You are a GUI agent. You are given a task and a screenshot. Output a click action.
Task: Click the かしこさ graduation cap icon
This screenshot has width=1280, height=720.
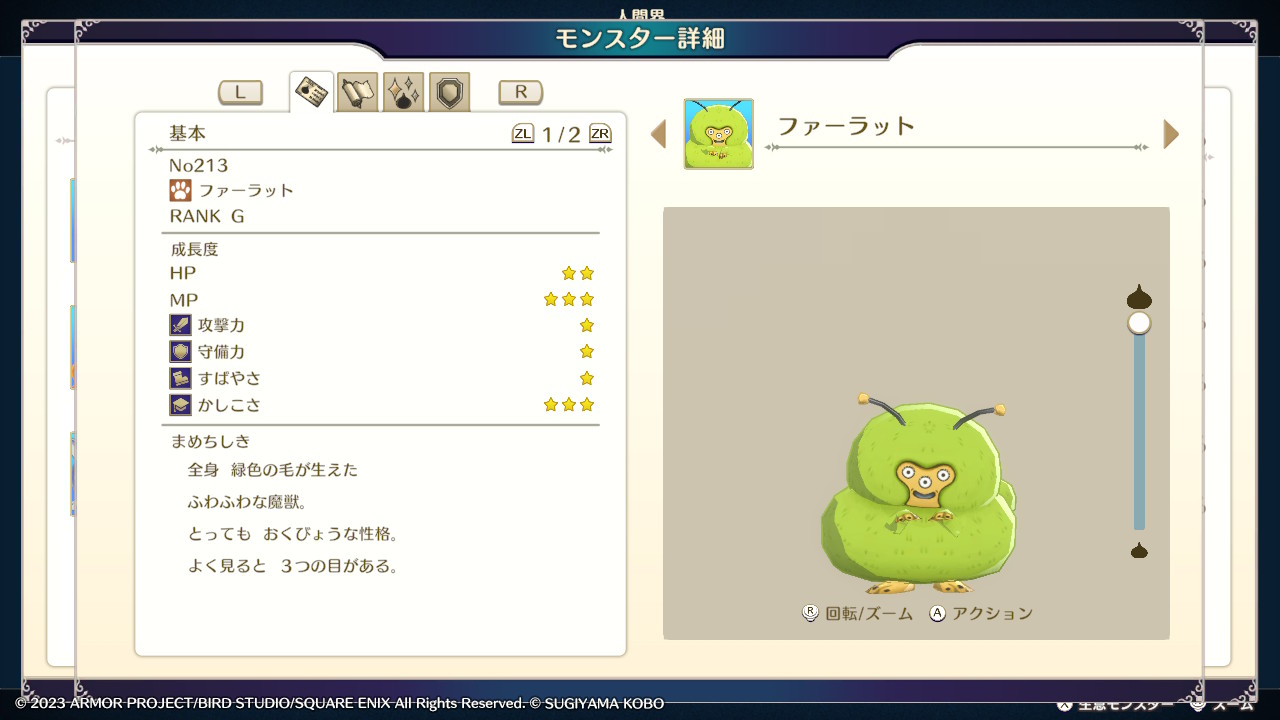[x=180, y=405]
